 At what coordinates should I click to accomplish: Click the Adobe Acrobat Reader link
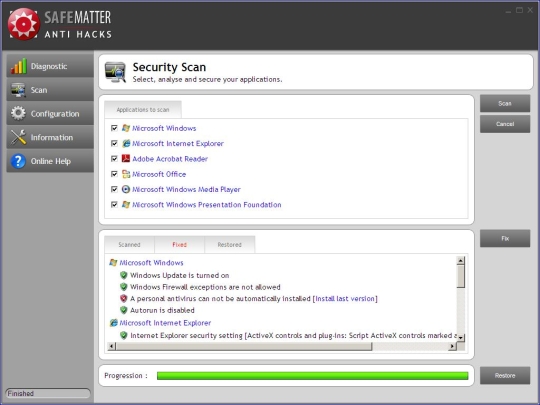click(x=170, y=159)
